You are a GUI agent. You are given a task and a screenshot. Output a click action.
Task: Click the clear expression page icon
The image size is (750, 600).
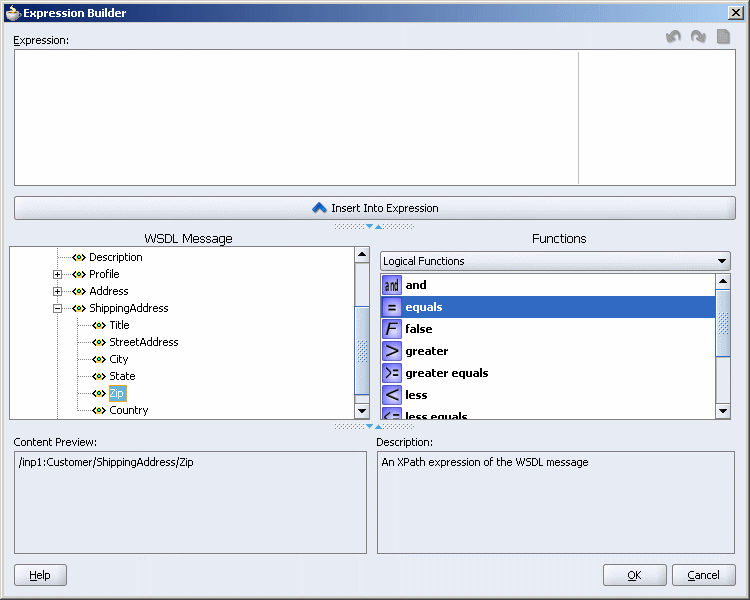[724, 36]
